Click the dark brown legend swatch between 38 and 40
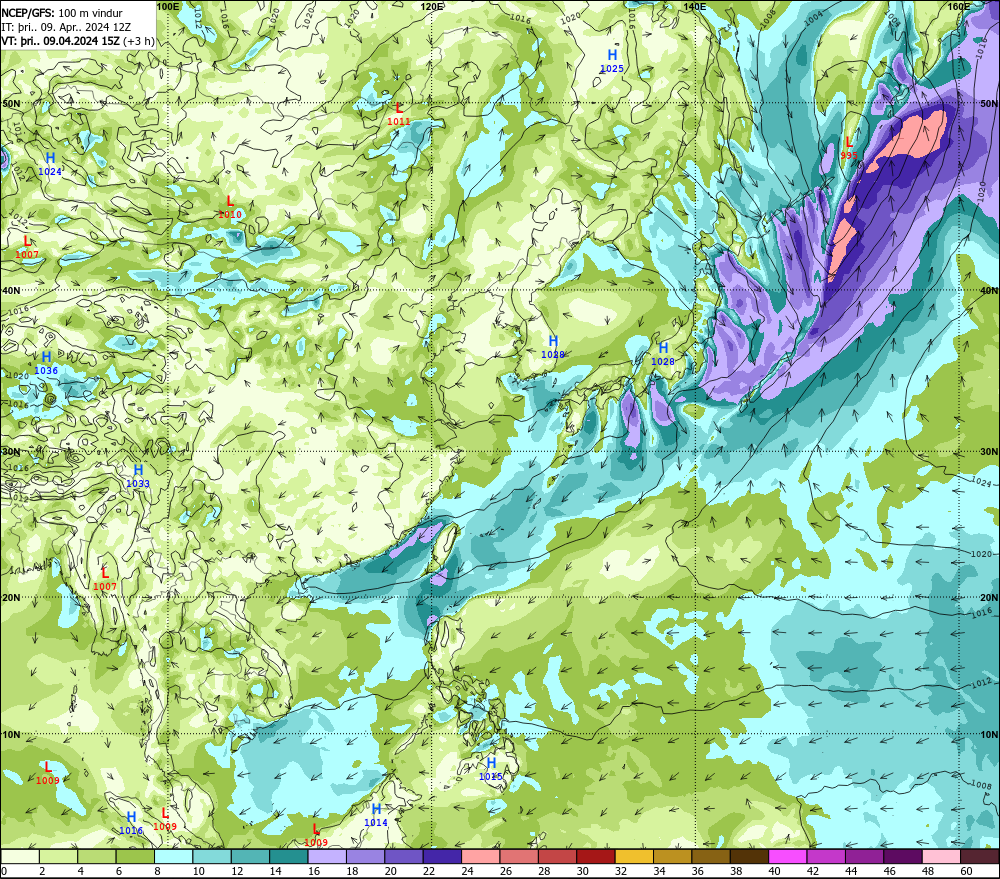1000x879 pixels. coord(749,856)
